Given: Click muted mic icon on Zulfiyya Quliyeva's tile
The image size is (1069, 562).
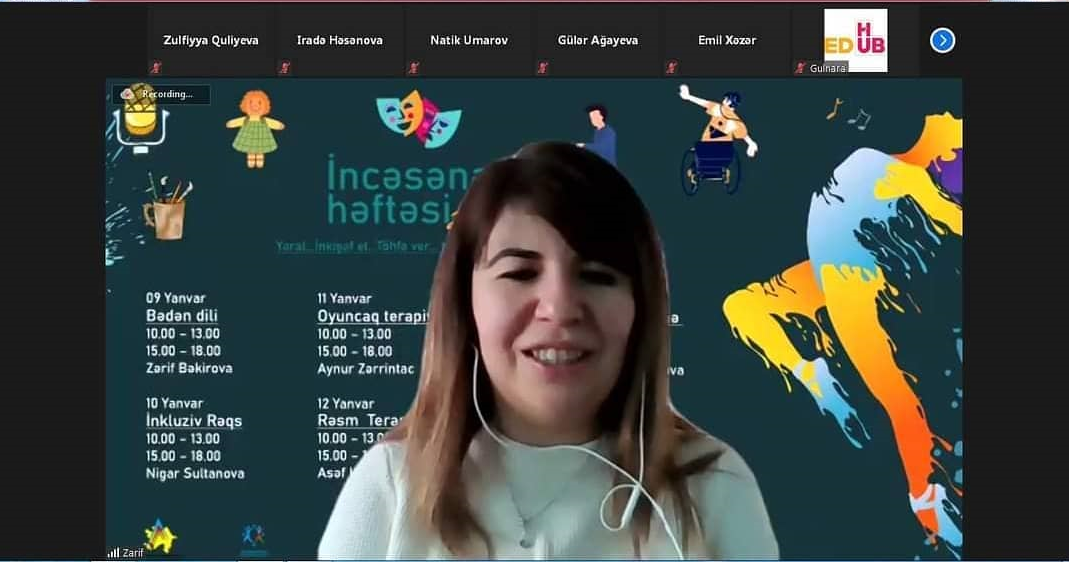Looking at the screenshot, I should click(155, 68).
